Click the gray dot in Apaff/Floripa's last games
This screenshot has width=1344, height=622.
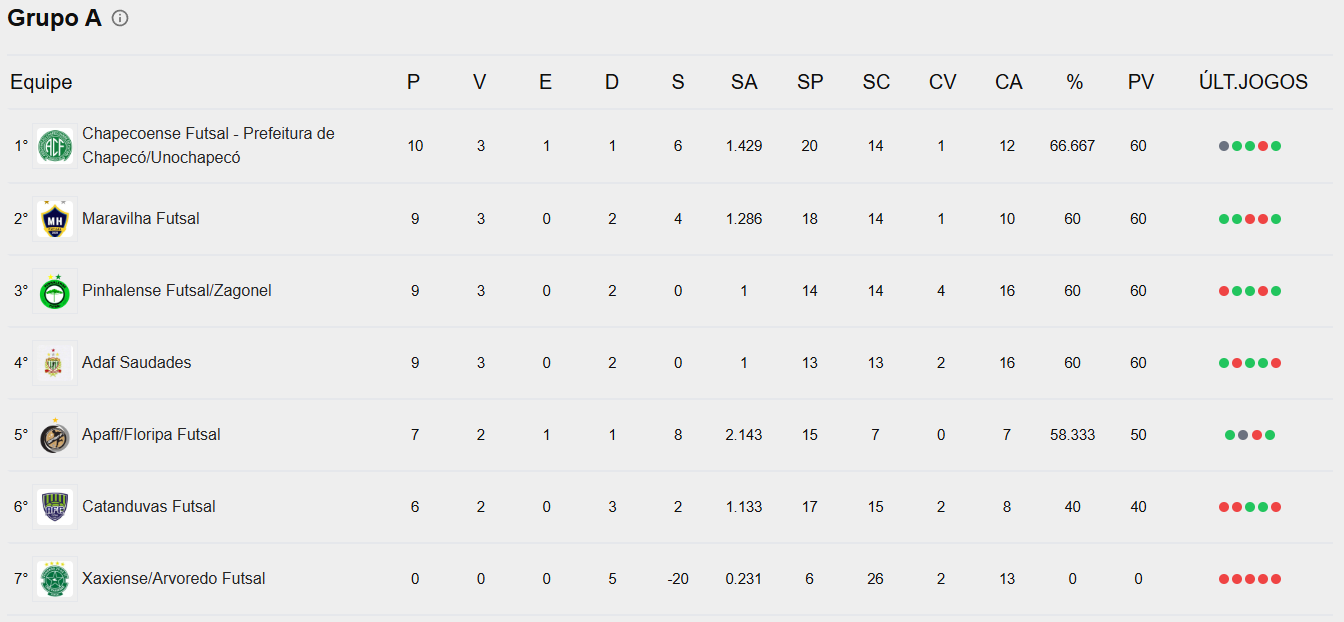(x=1243, y=435)
